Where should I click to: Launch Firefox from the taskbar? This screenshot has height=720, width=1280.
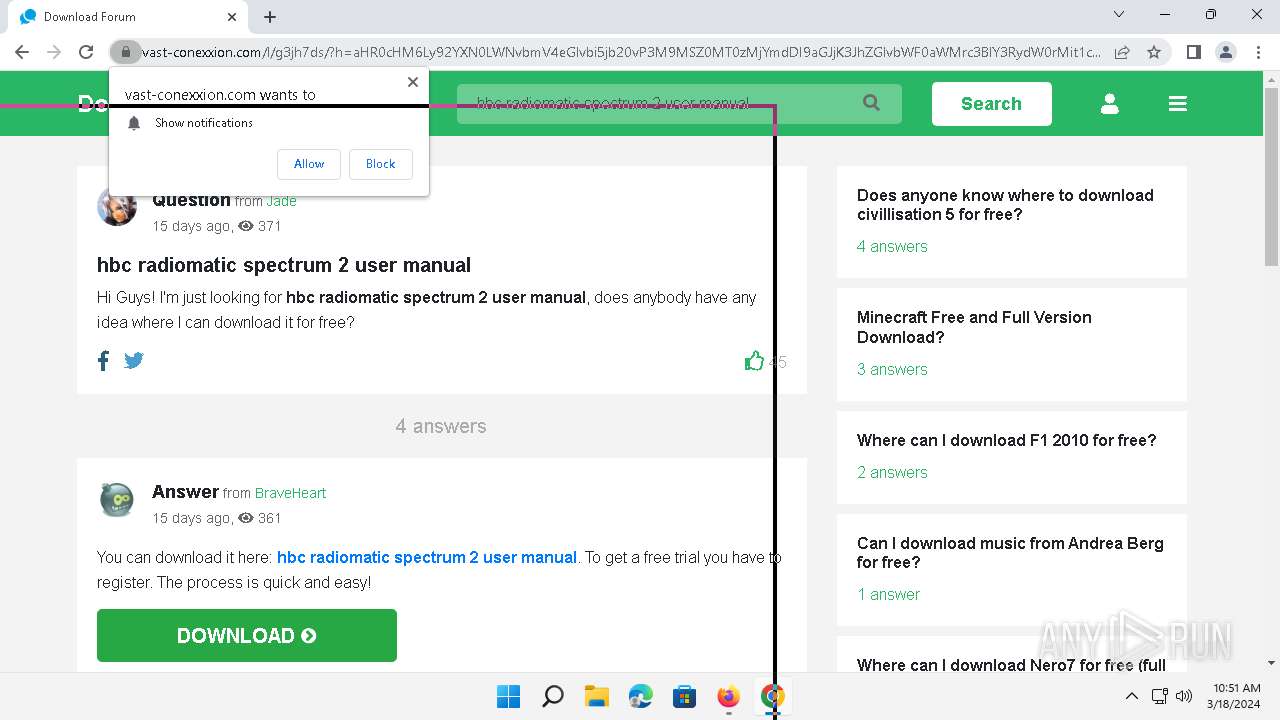tap(729, 696)
